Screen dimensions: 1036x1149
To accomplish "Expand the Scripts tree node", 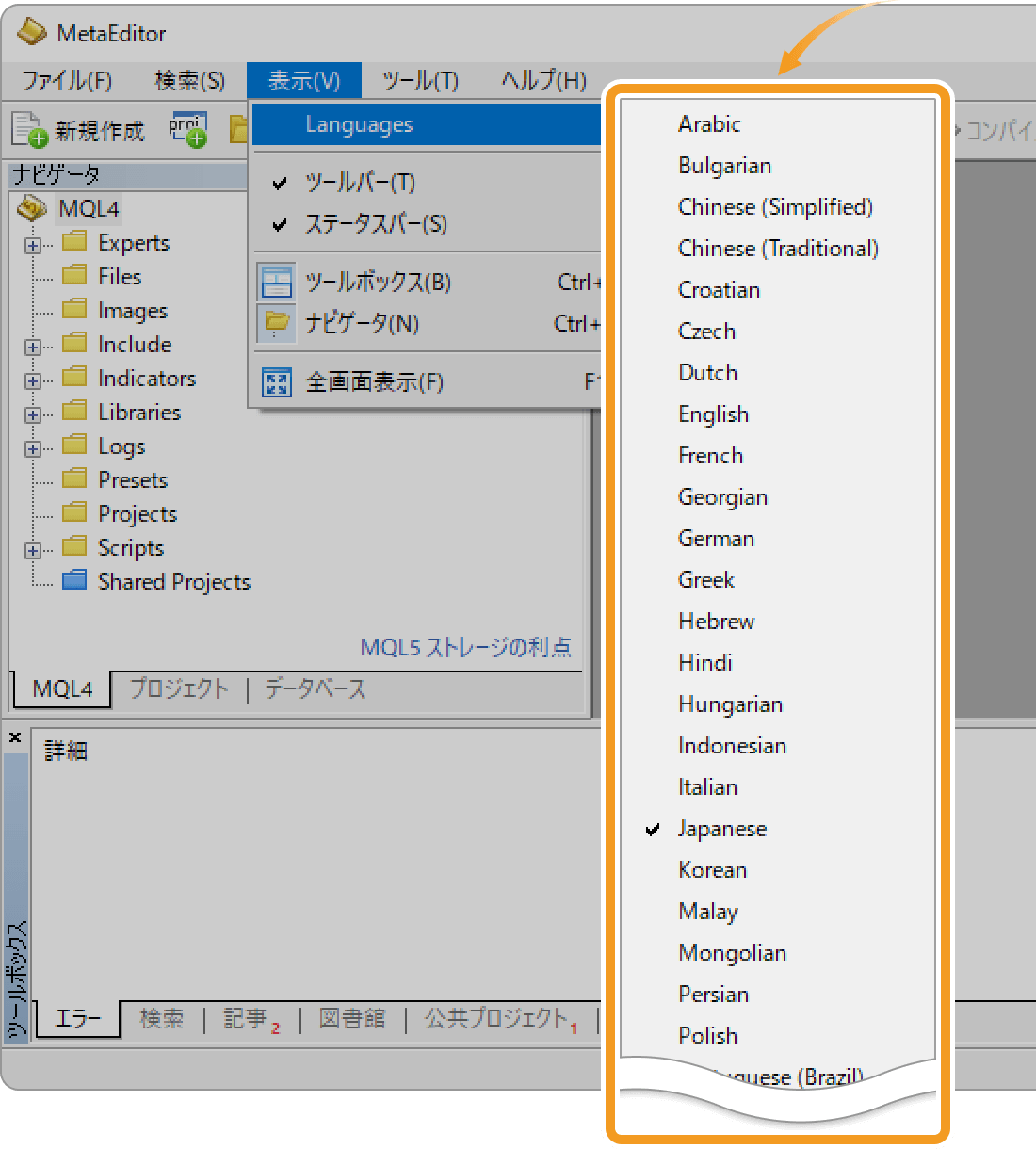I will point(33,550).
